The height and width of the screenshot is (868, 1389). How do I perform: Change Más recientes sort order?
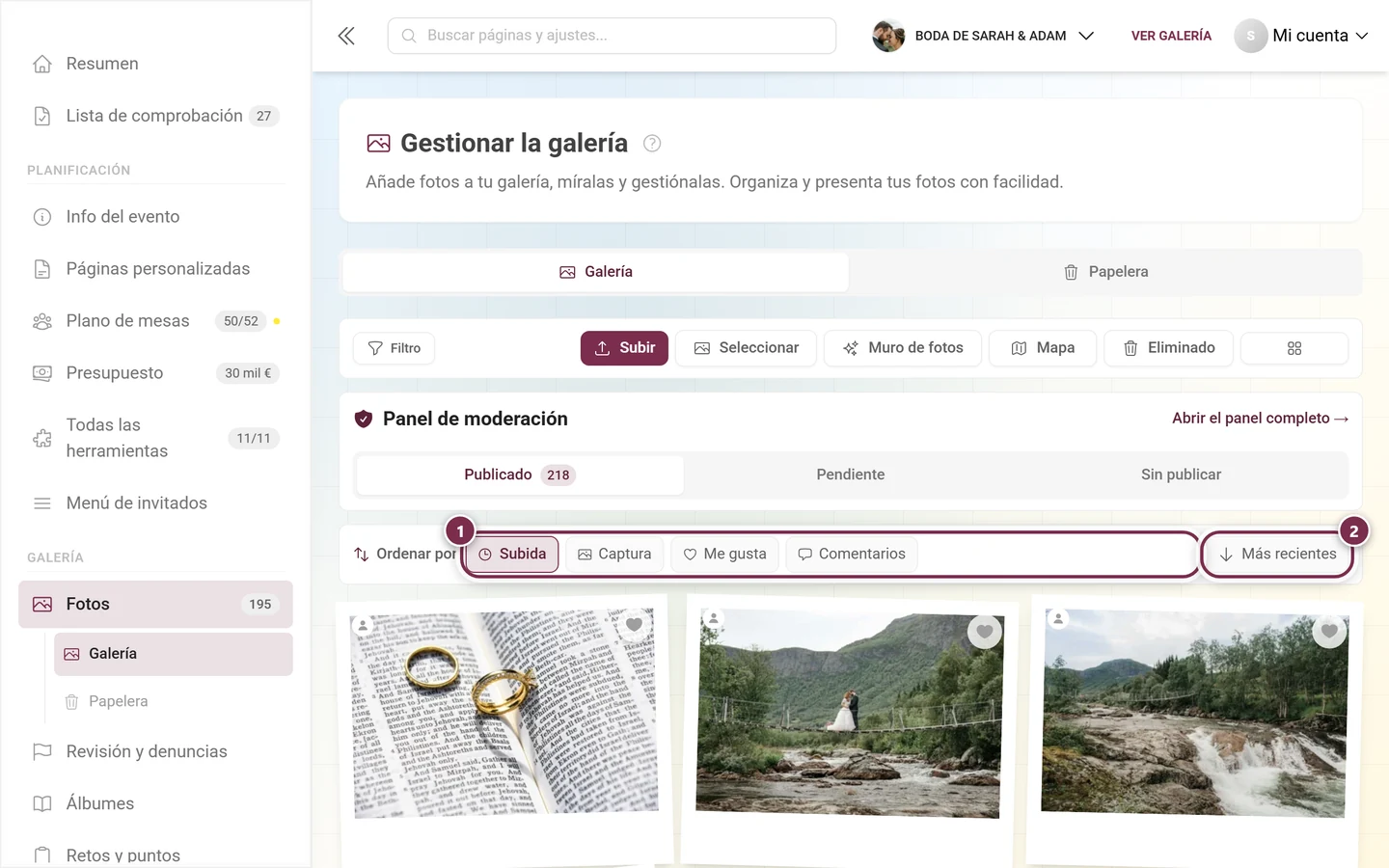point(1278,554)
